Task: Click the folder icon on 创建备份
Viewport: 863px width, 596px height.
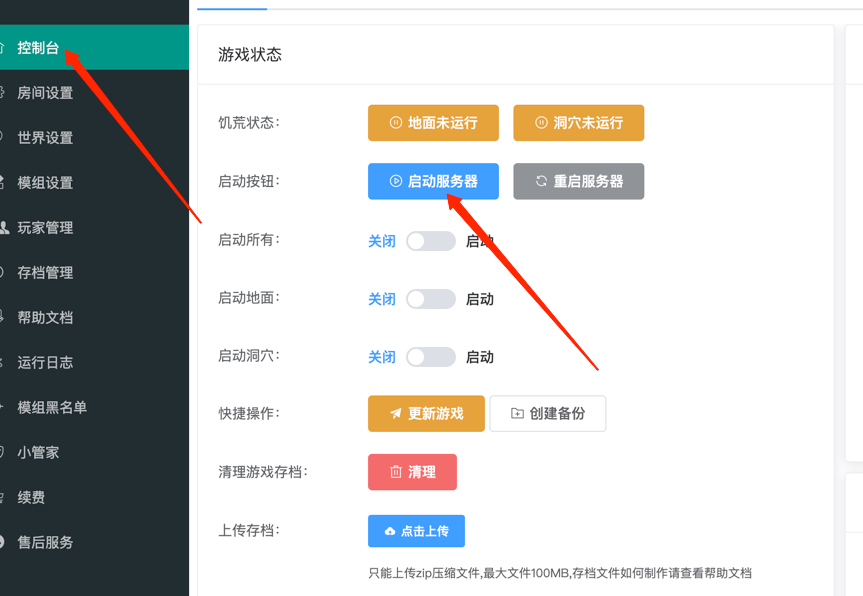Action: [x=517, y=414]
